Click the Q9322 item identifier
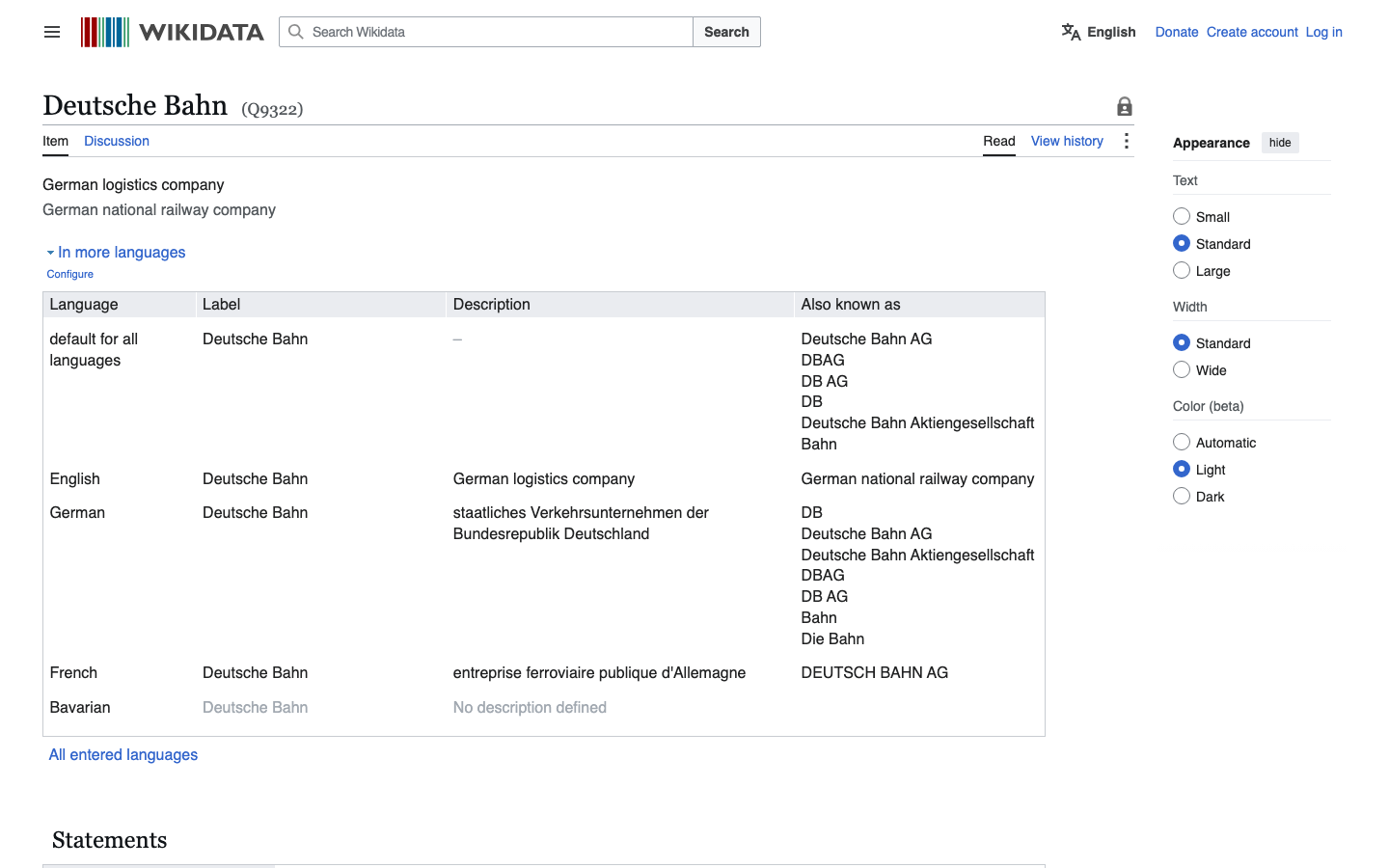This screenshot has width=1389, height=868. pos(272,109)
